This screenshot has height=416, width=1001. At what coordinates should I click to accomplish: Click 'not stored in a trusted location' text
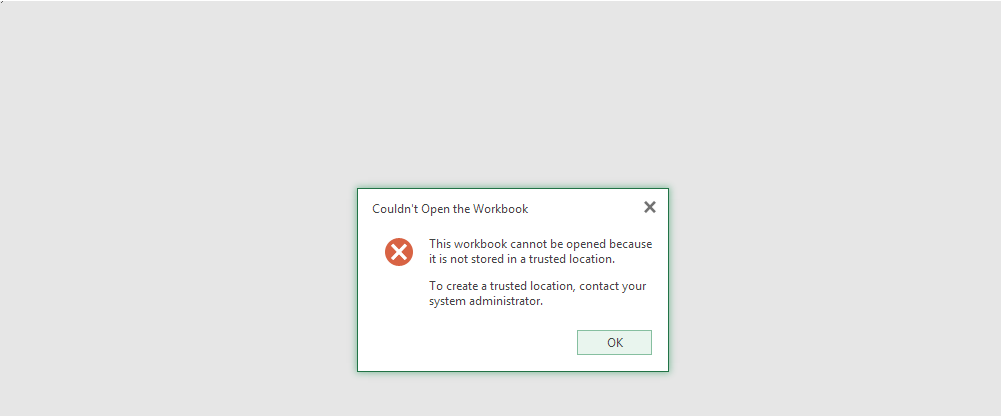click(528, 260)
